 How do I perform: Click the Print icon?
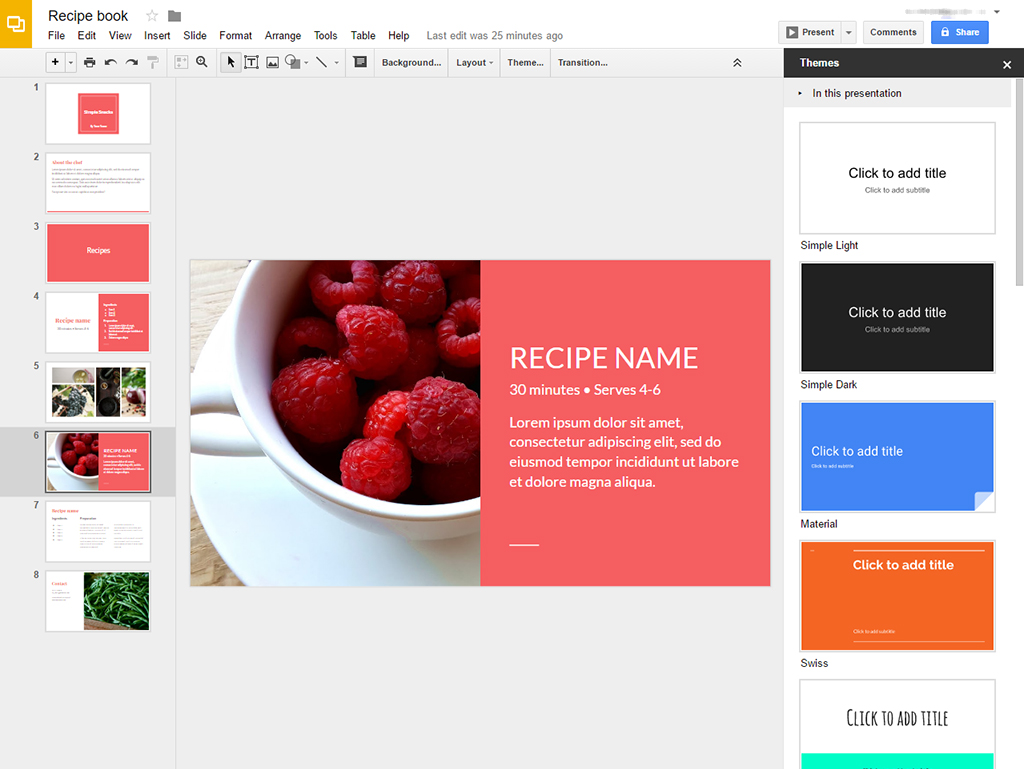click(x=89, y=62)
